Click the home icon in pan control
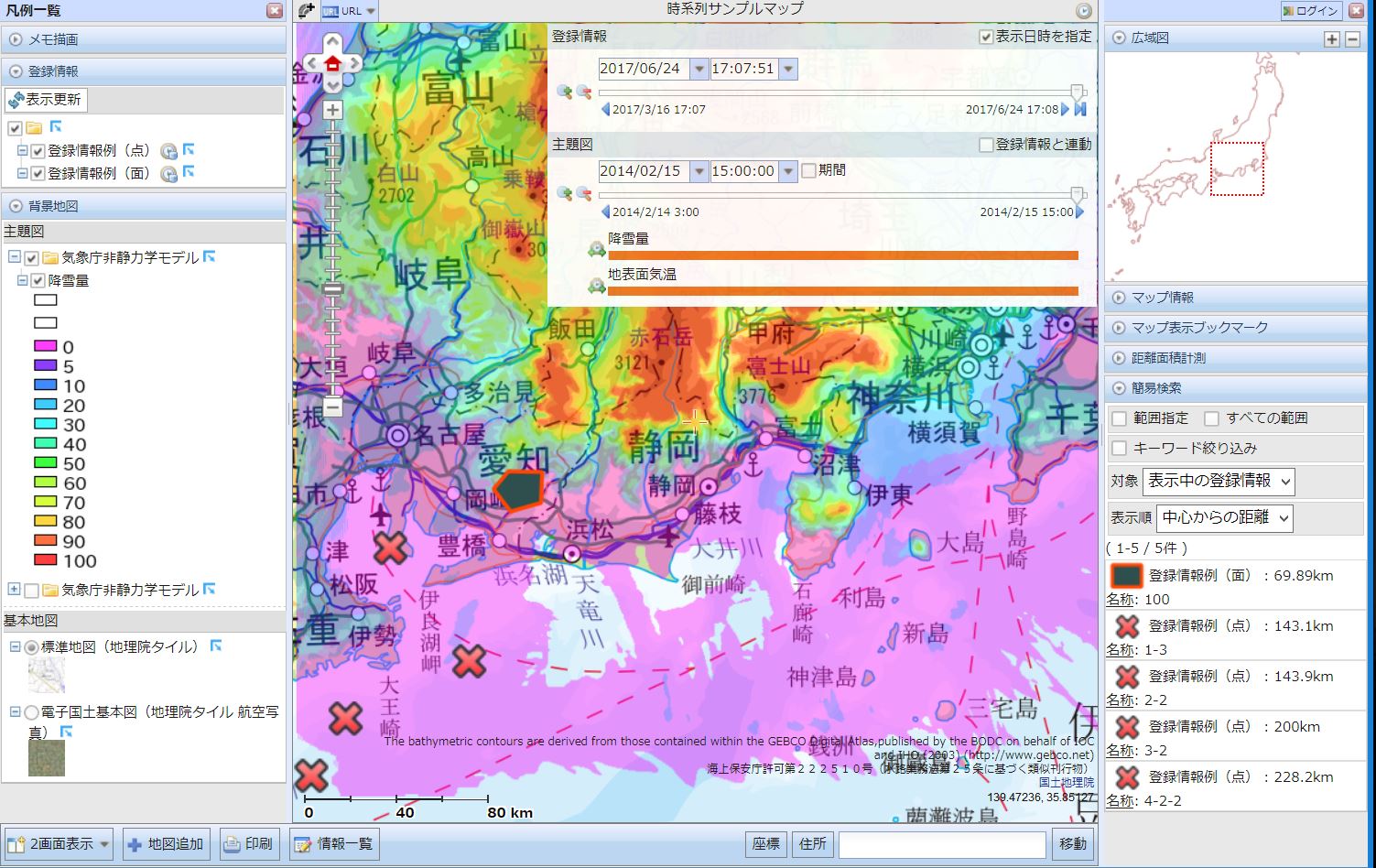Screen dimensions: 1376x868 332,63
